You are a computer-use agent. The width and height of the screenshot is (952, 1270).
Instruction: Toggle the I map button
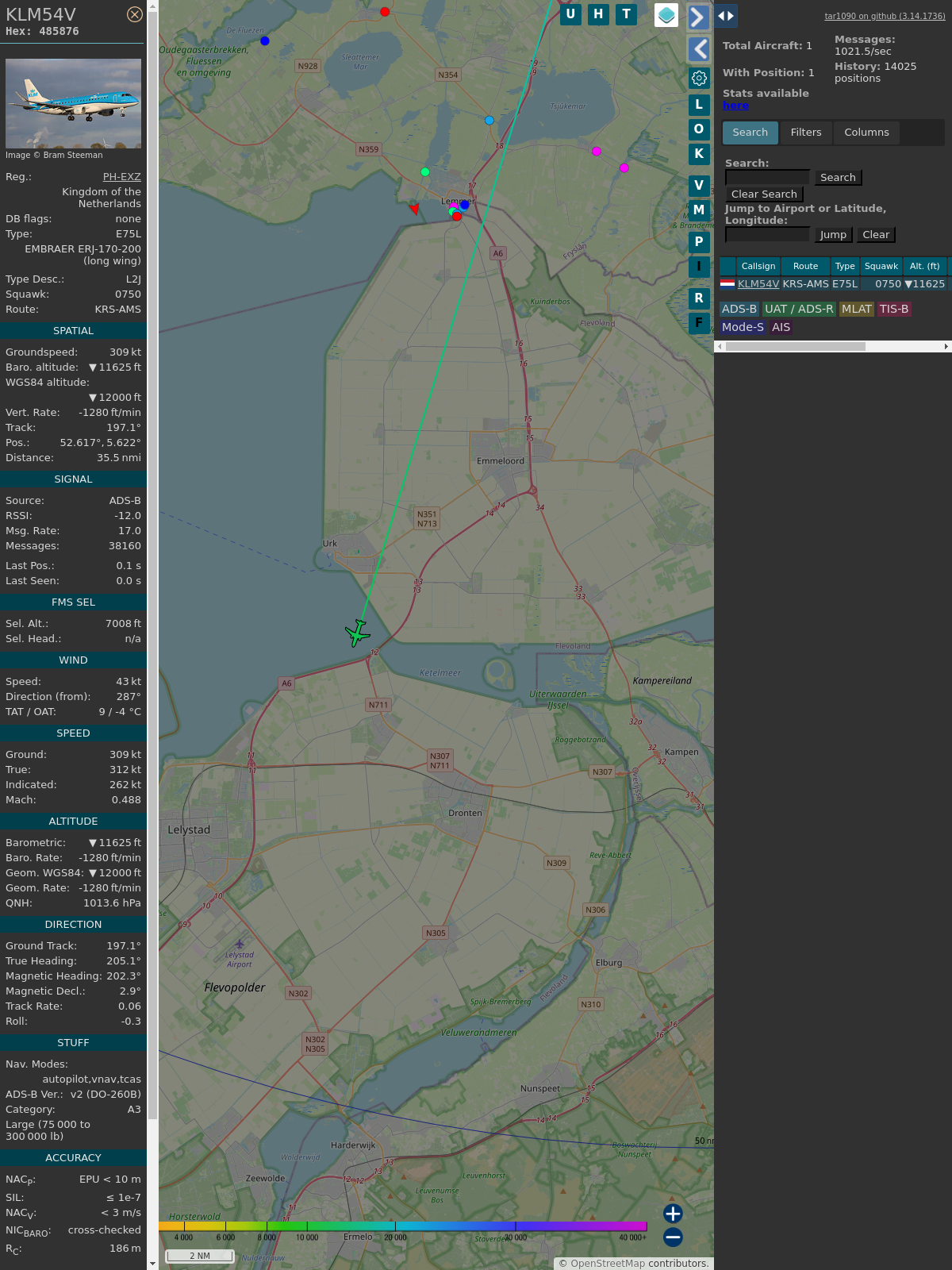point(699,267)
